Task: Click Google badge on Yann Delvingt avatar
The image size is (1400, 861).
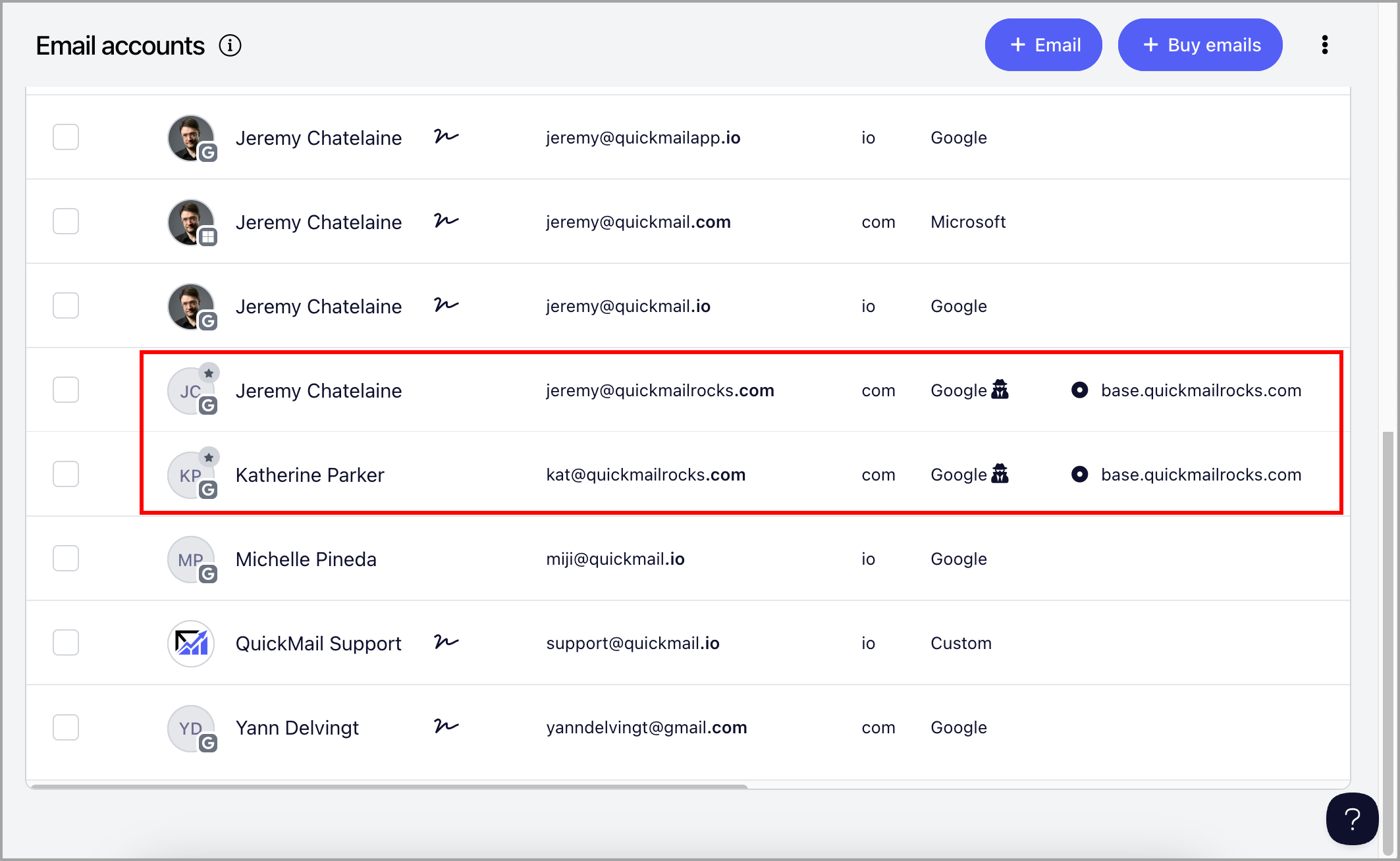Action: pos(208,743)
